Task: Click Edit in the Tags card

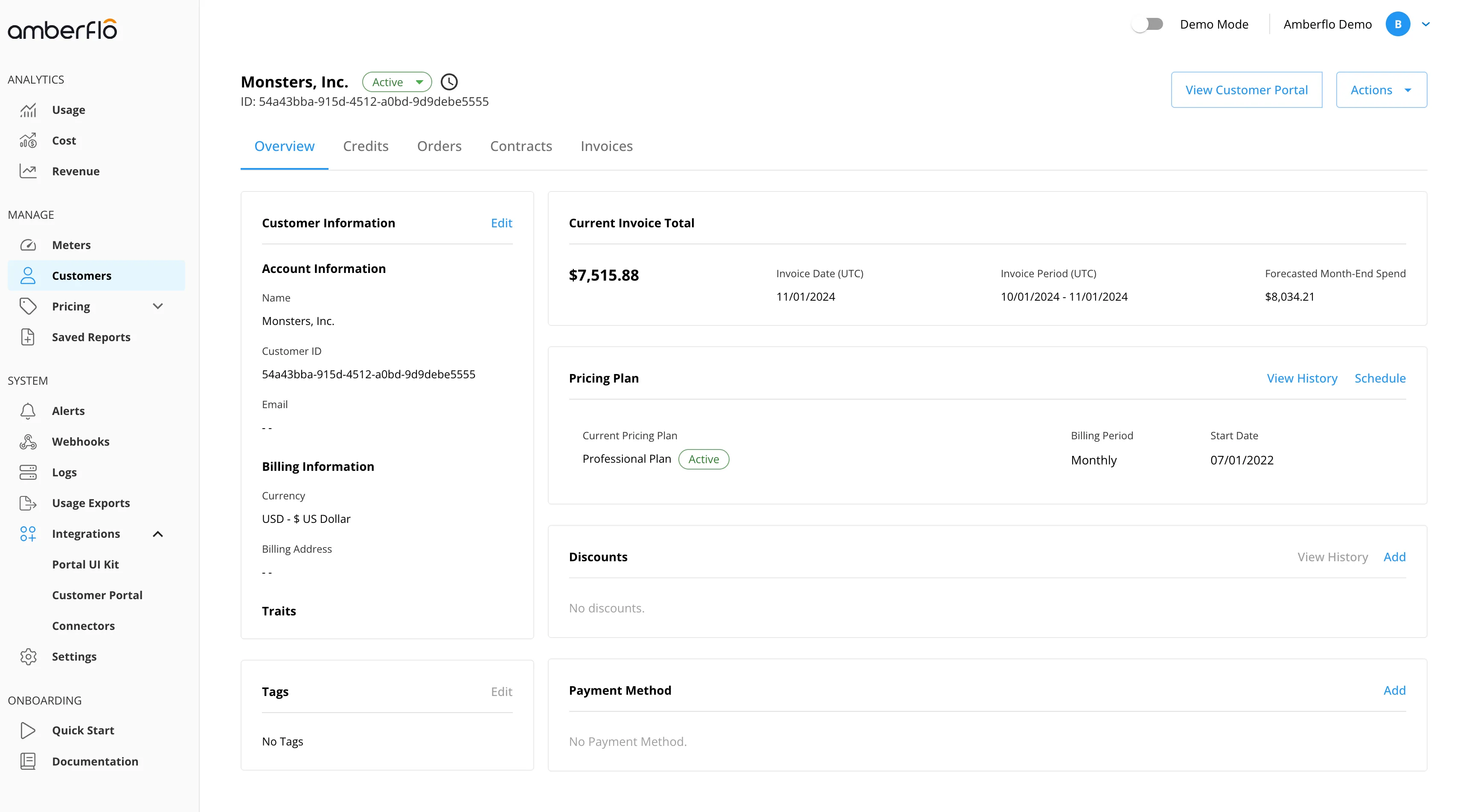Action: (x=502, y=691)
